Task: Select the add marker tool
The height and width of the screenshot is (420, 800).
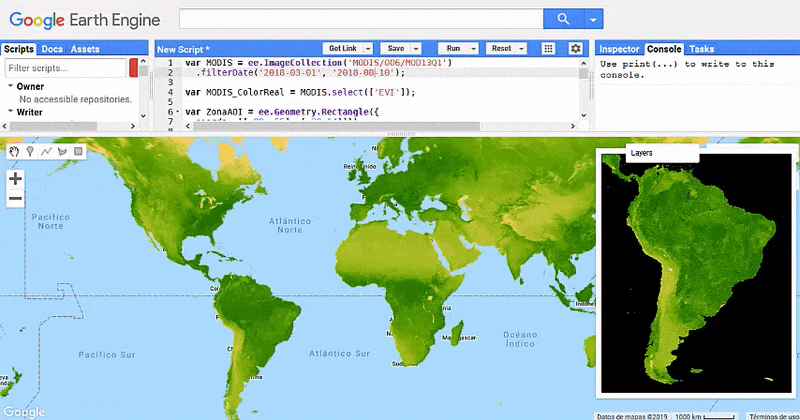Action: [x=30, y=152]
